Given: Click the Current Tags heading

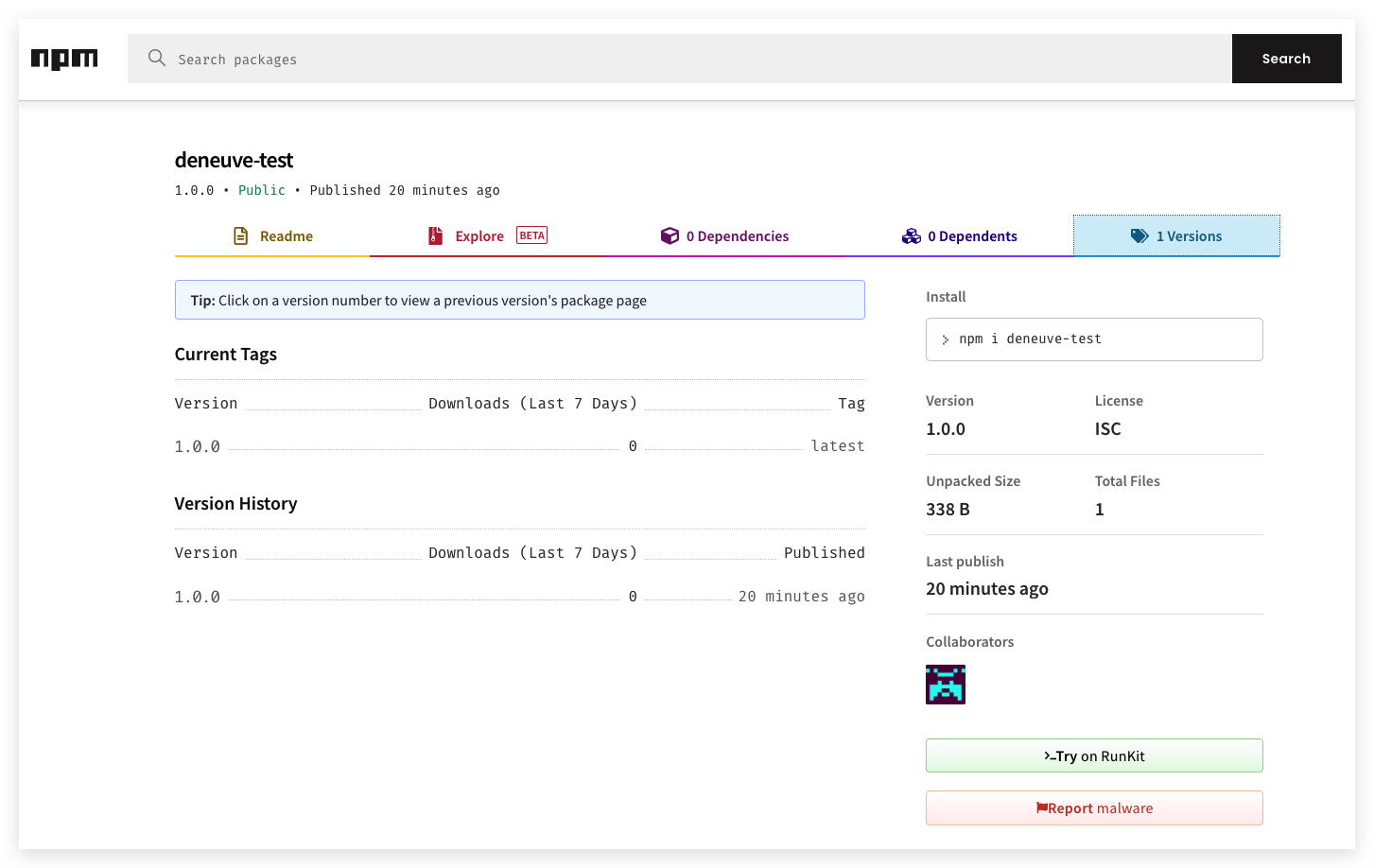Looking at the screenshot, I should 226,355.
